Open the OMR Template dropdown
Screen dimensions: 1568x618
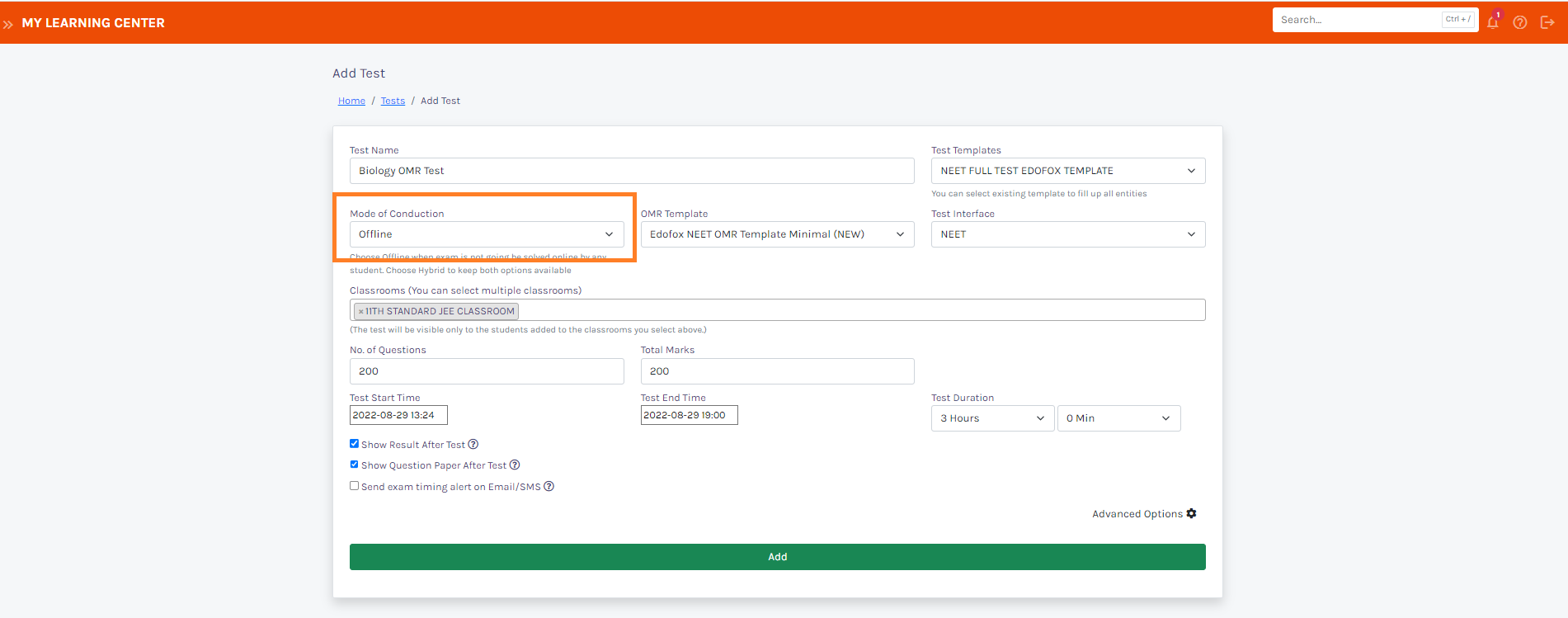pyautogui.click(x=776, y=234)
